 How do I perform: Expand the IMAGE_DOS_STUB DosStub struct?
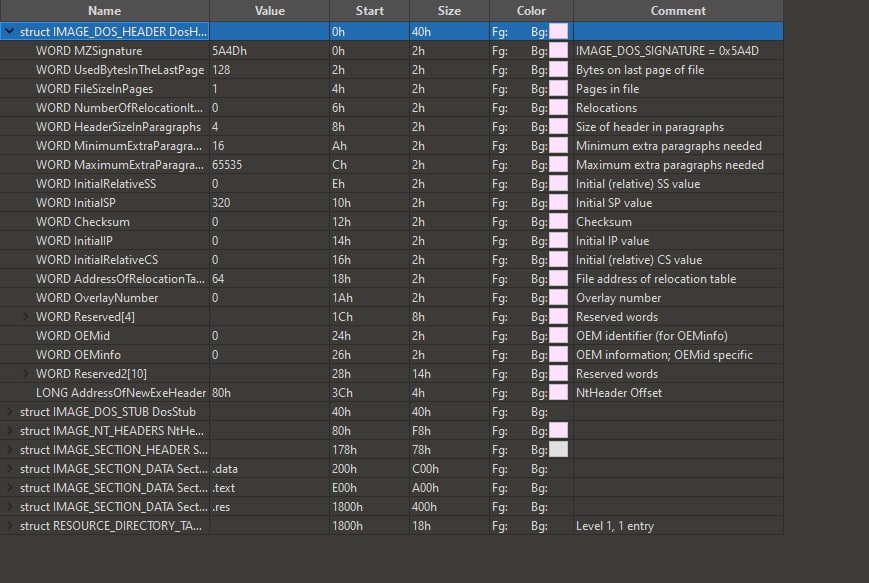click(9, 412)
